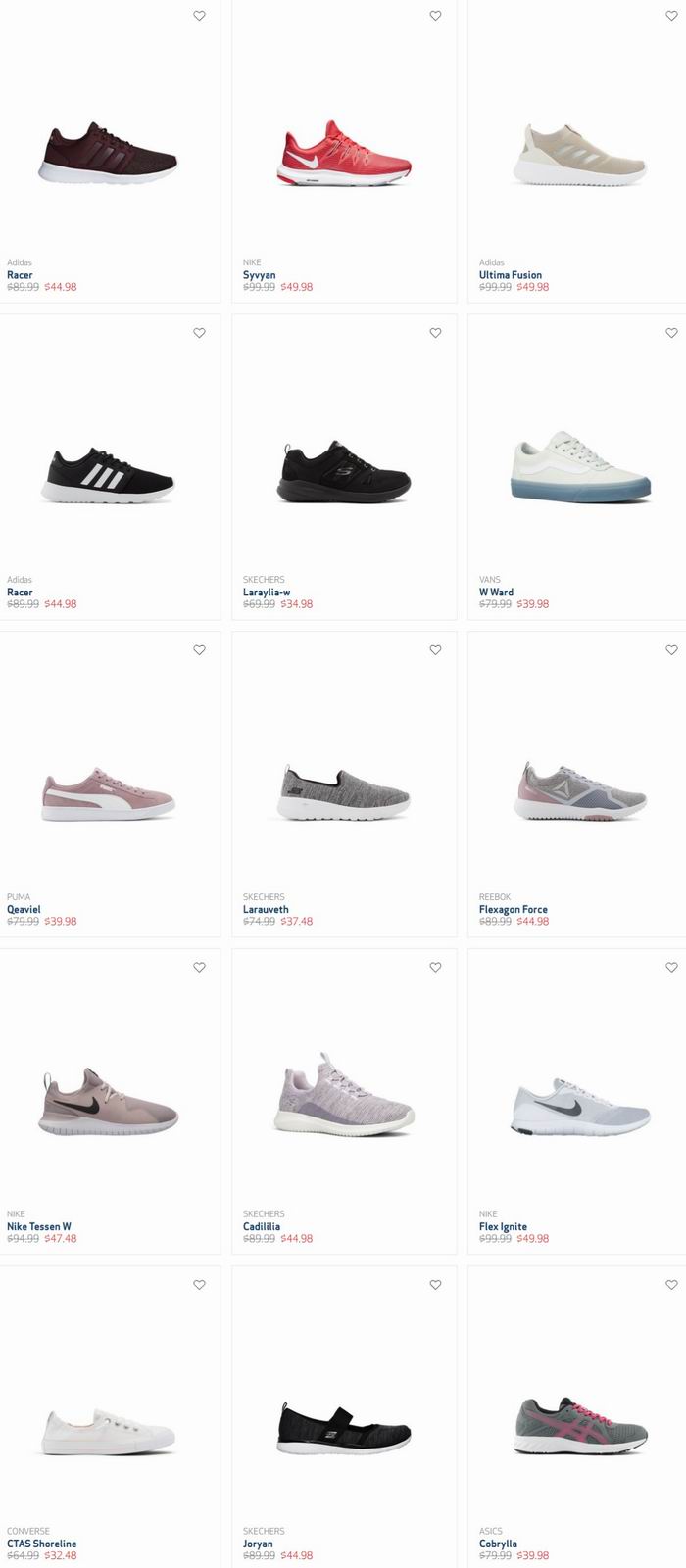Click heart on Reebok Flexagon Force
This screenshot has height=1568, width=686.
click(672, 650)
